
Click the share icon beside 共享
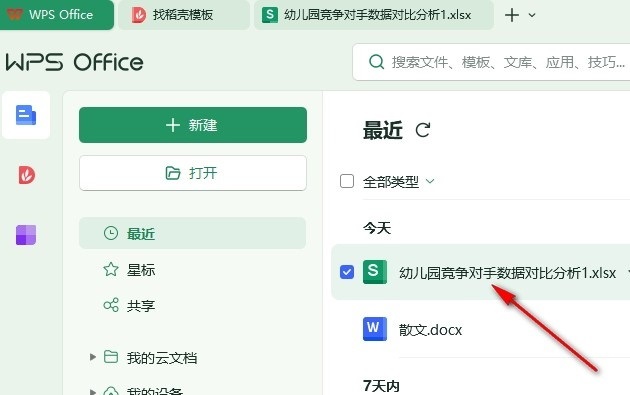(111, 305)
